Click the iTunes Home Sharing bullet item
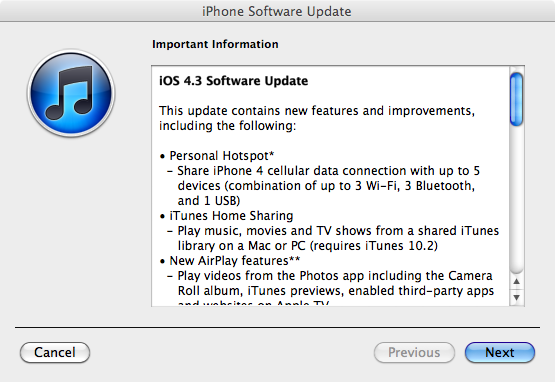Viewport: 555px width, 382px height. [x=227, y=216]
